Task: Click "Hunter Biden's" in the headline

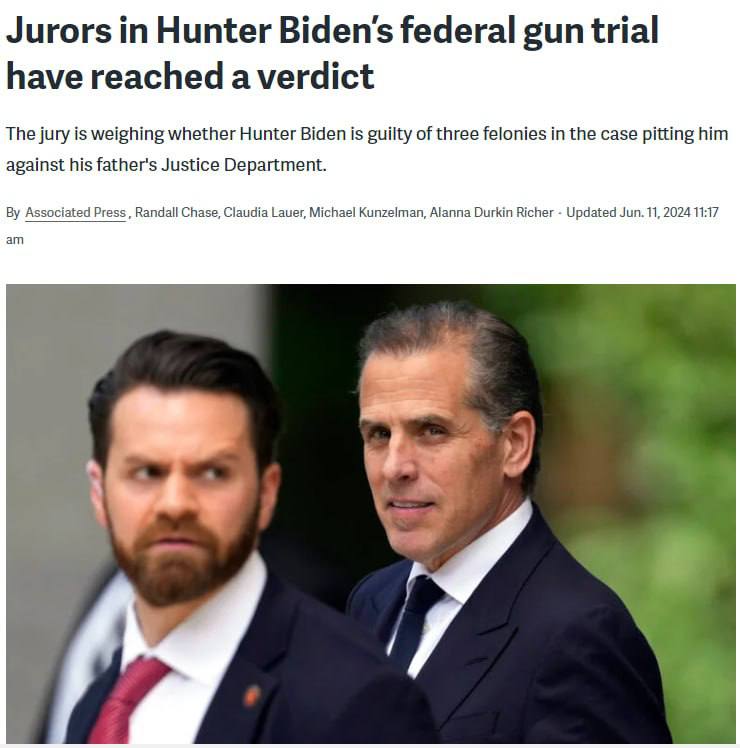Action: (274, 31)
